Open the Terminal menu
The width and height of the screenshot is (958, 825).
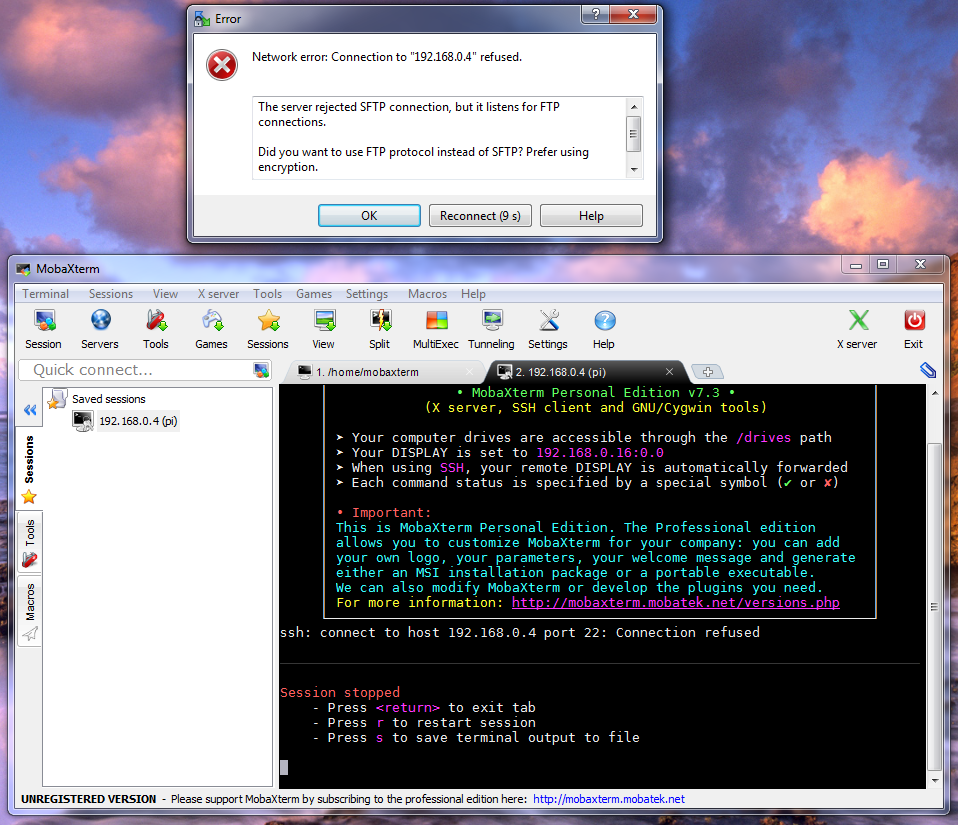46,294
